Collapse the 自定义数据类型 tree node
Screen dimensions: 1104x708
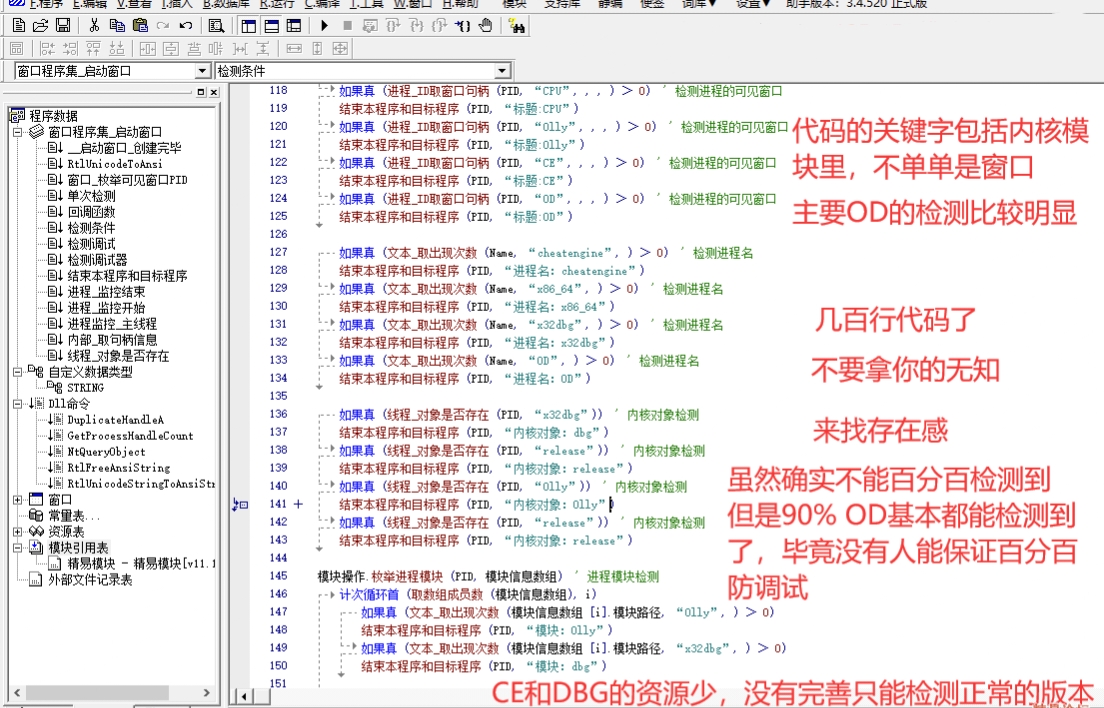18,372
